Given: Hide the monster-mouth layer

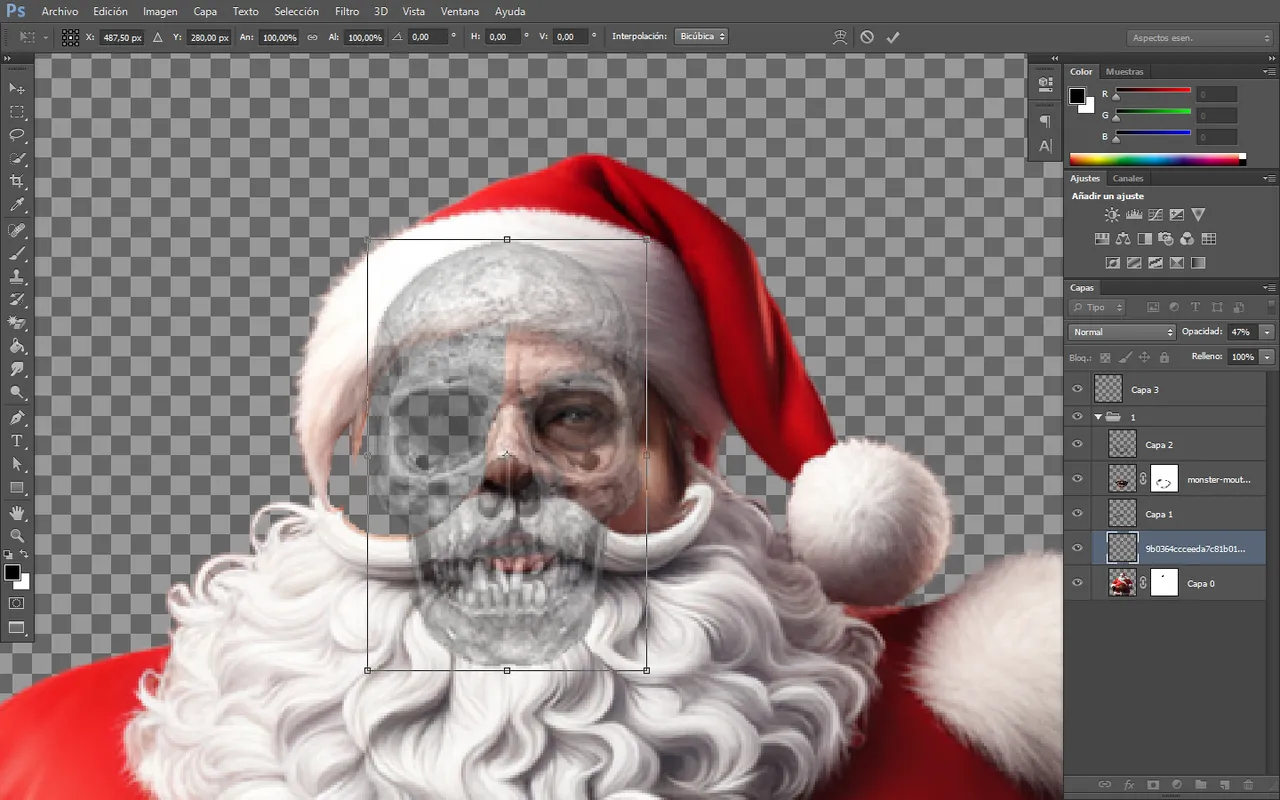Looking at the screenshot, I should coord(1077,479).
